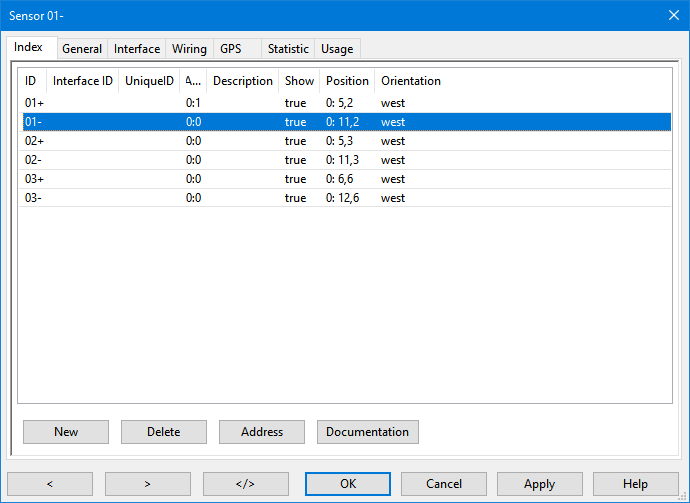
Task: Open the Interface tab
Action: [137, 48]
